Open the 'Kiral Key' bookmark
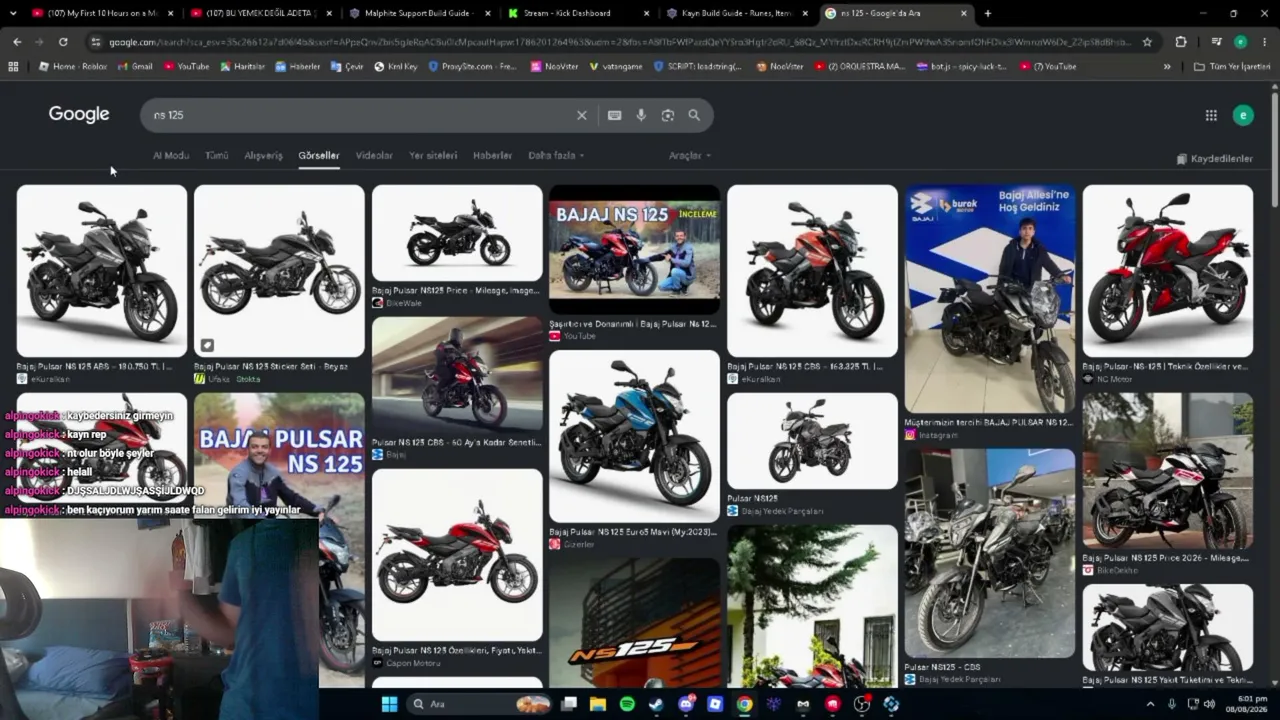 (395, 66)
